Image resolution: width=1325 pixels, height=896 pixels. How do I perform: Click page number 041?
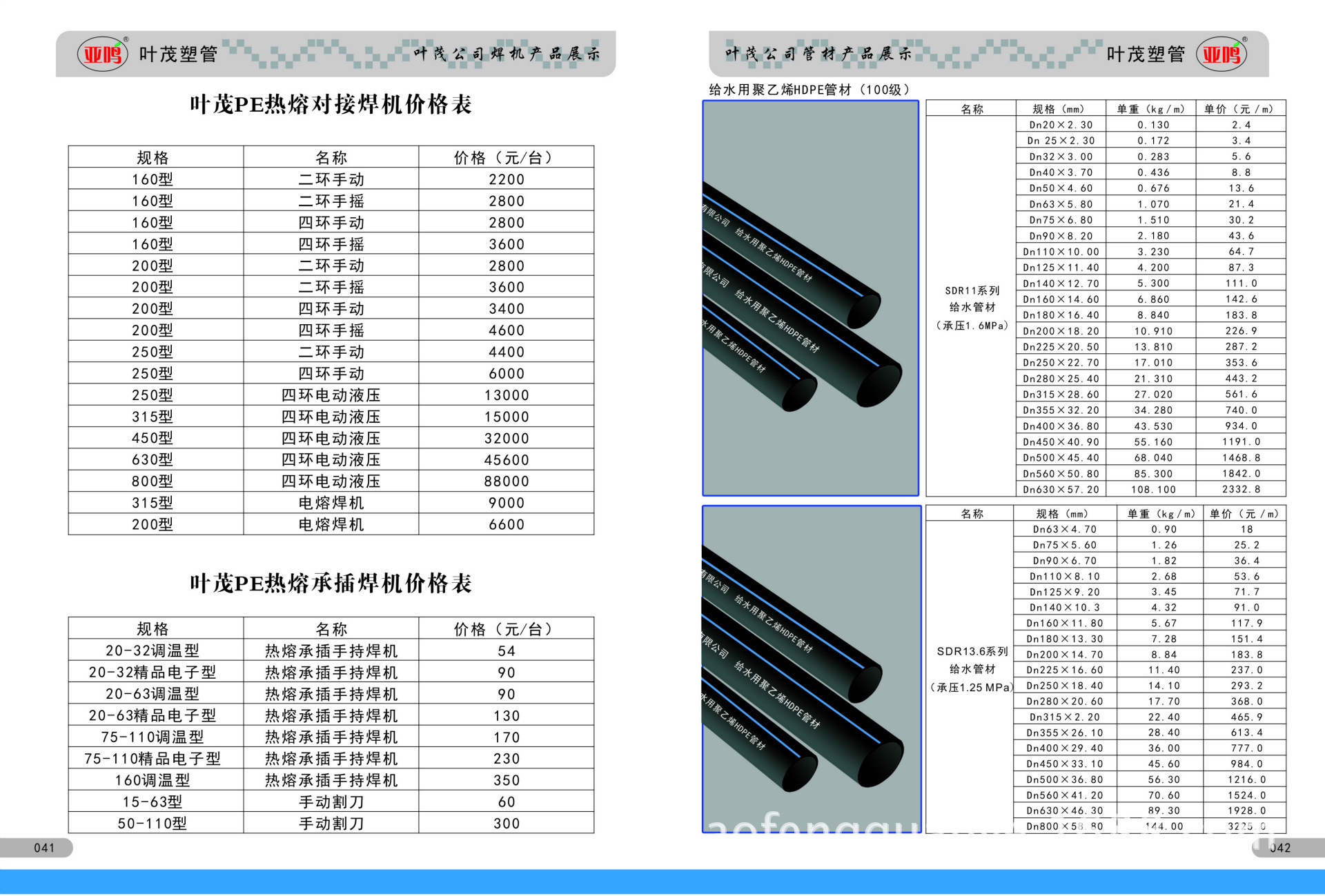44,848
